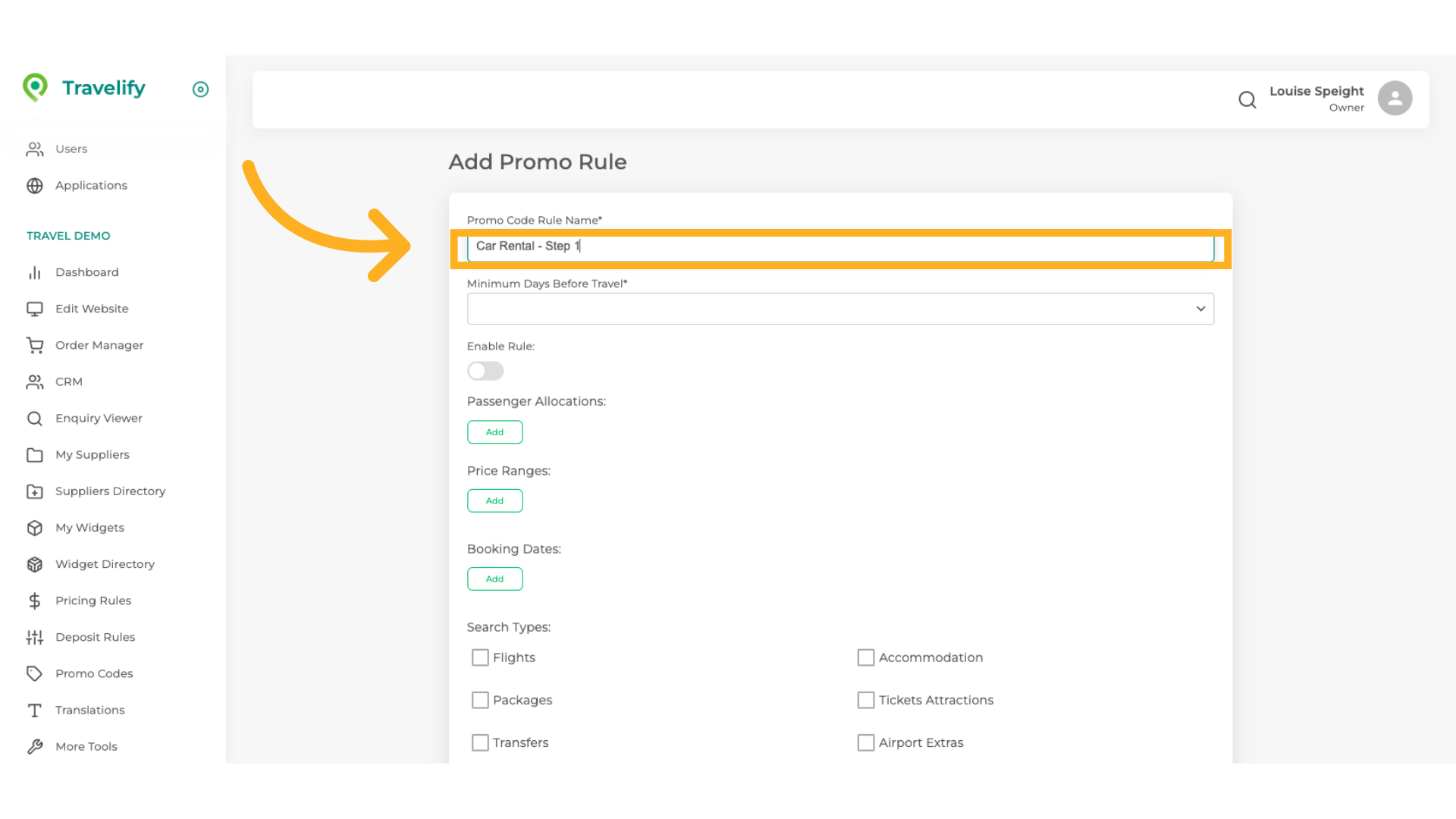The width and height of the screenshot is (1456, 819).
Task: Click the Deposit Rules sliders icon
Action: click(35, 637)
